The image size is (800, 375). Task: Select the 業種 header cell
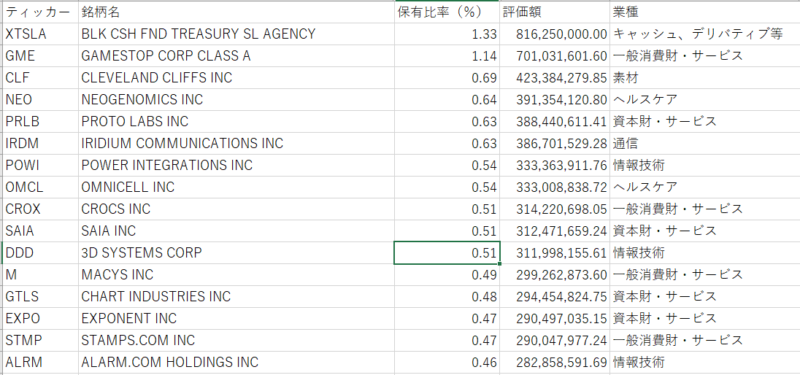(705, 12)
